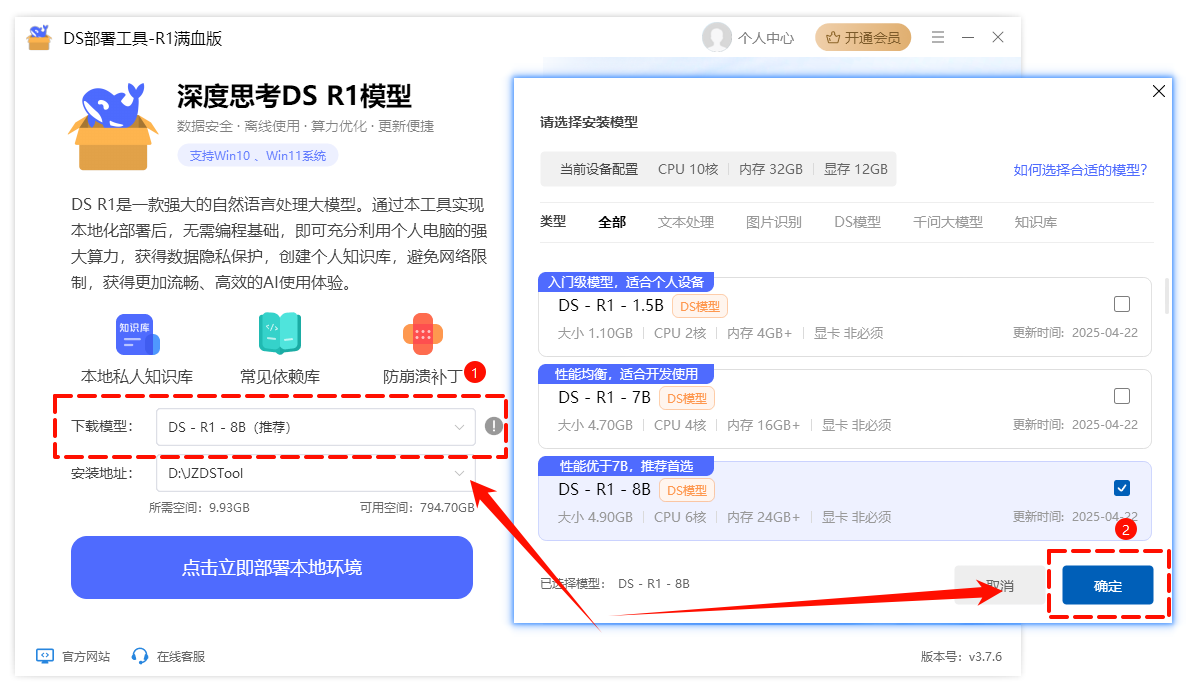1189x690 pixels.
Task: Click the 已选择模型 DS - R1 - 8B text
Action: click(x=615, y=584)
